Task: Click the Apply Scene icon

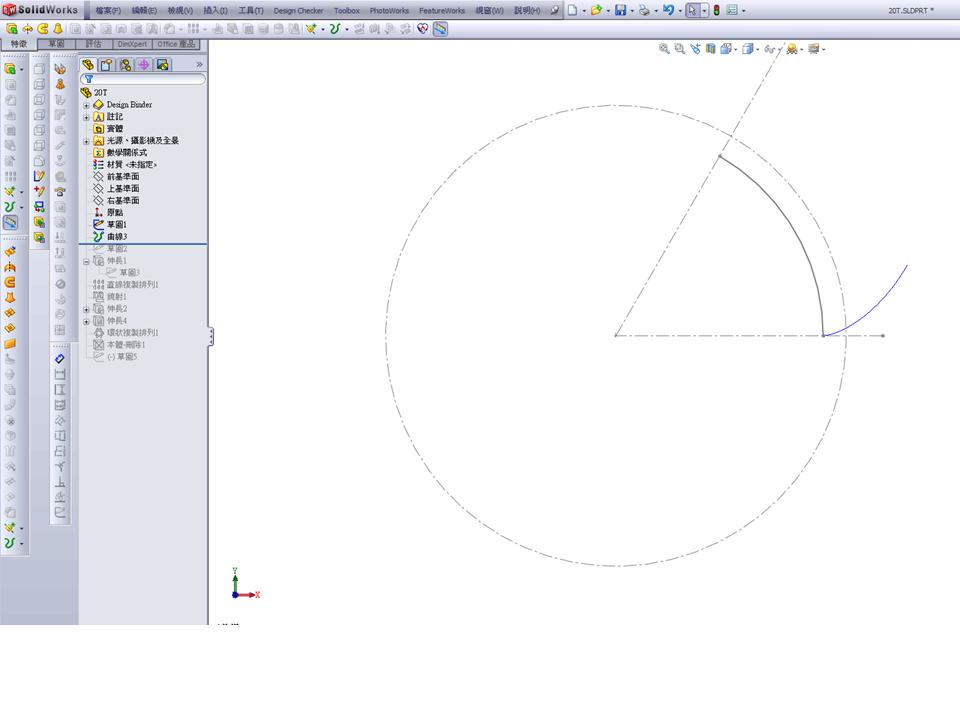Action: click(x=792, y=49)
